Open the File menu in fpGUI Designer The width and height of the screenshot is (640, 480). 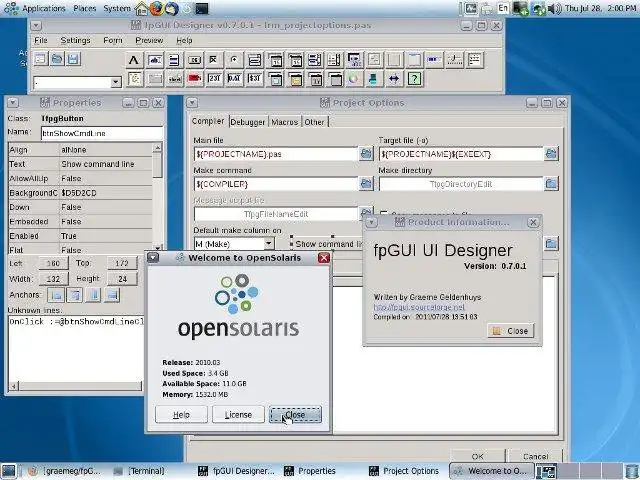click(41, 40)
